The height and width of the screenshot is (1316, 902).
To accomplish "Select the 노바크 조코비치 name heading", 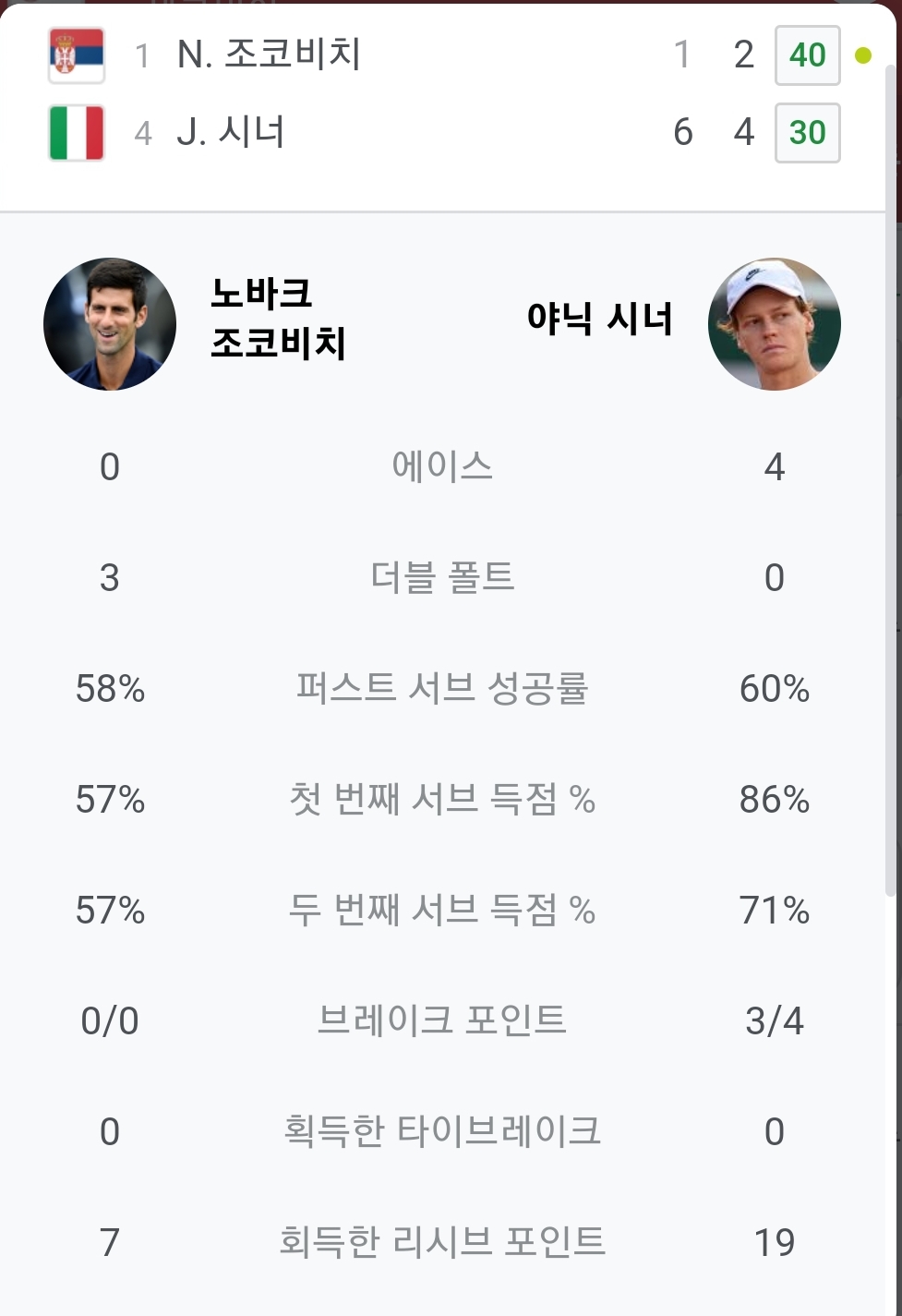I will [278, 319].
